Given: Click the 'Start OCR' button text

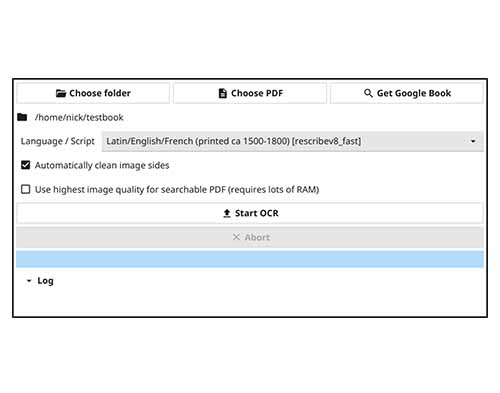Looking at the screenshot, I should coord(256,213).
